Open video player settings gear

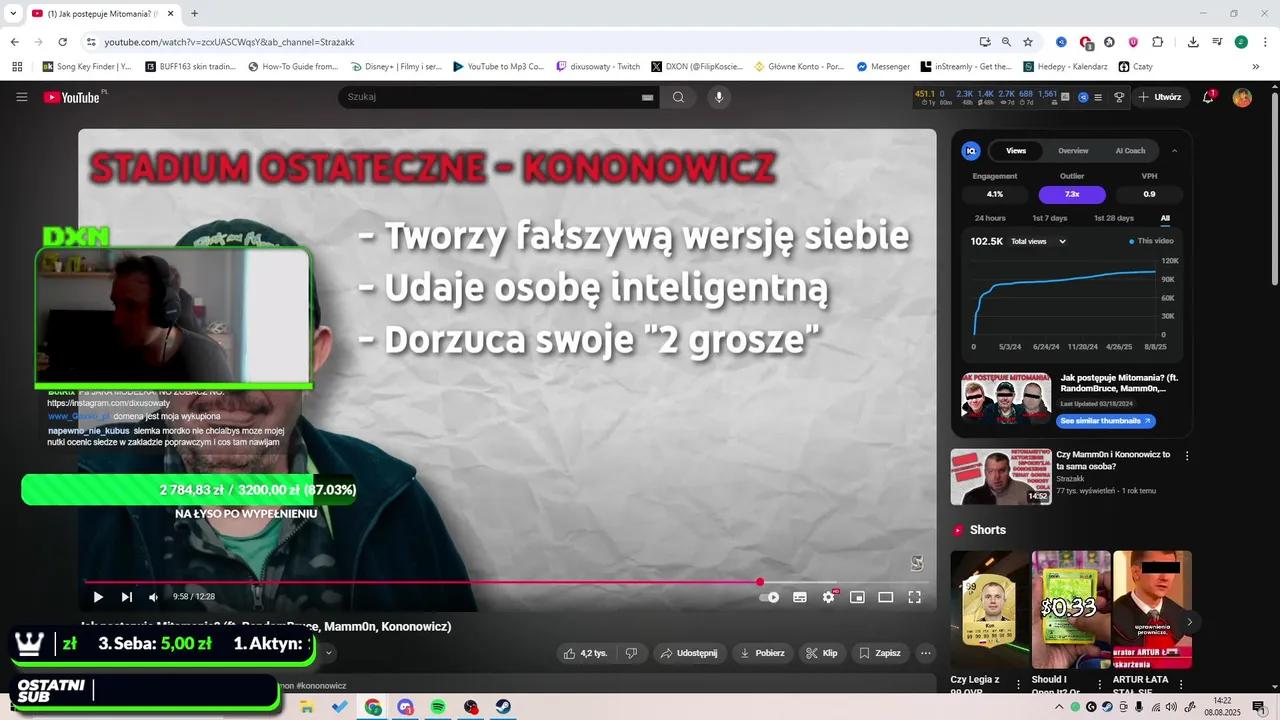(x=829, y=597)
